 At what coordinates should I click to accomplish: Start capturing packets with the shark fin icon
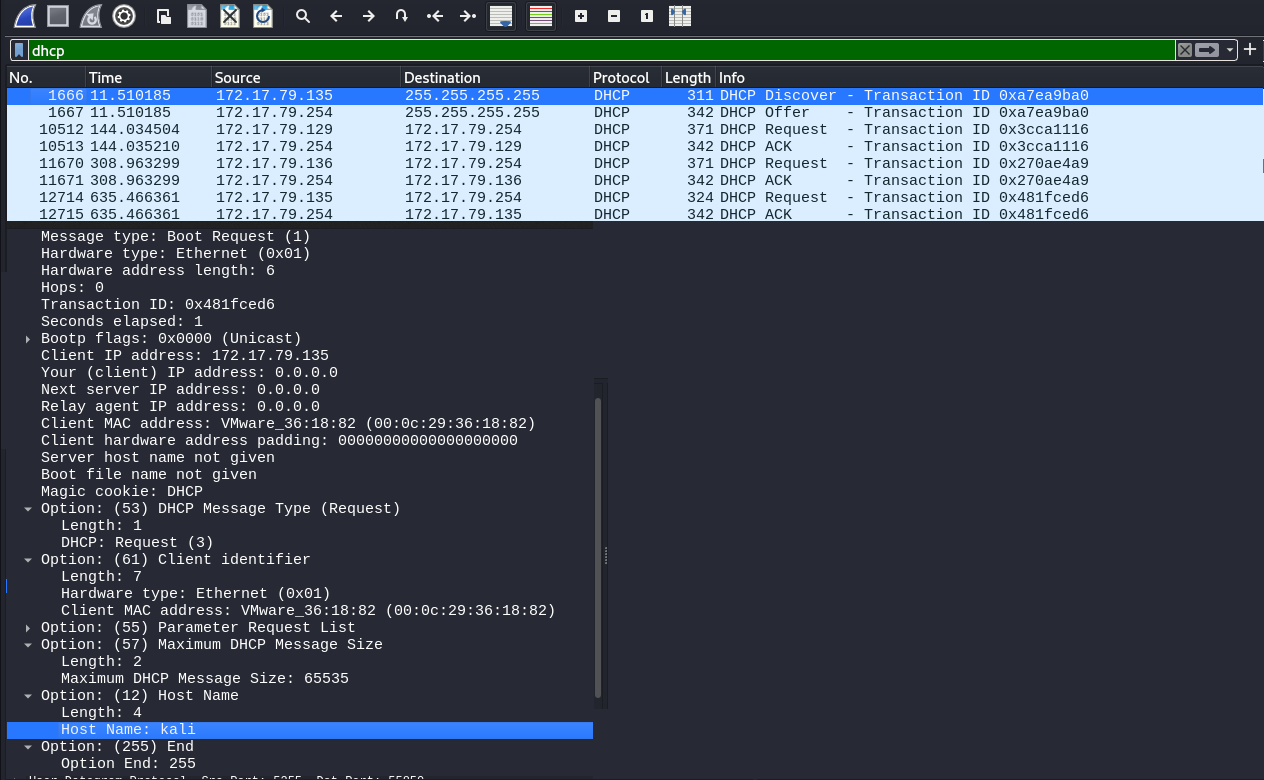[x=25, y=16]
